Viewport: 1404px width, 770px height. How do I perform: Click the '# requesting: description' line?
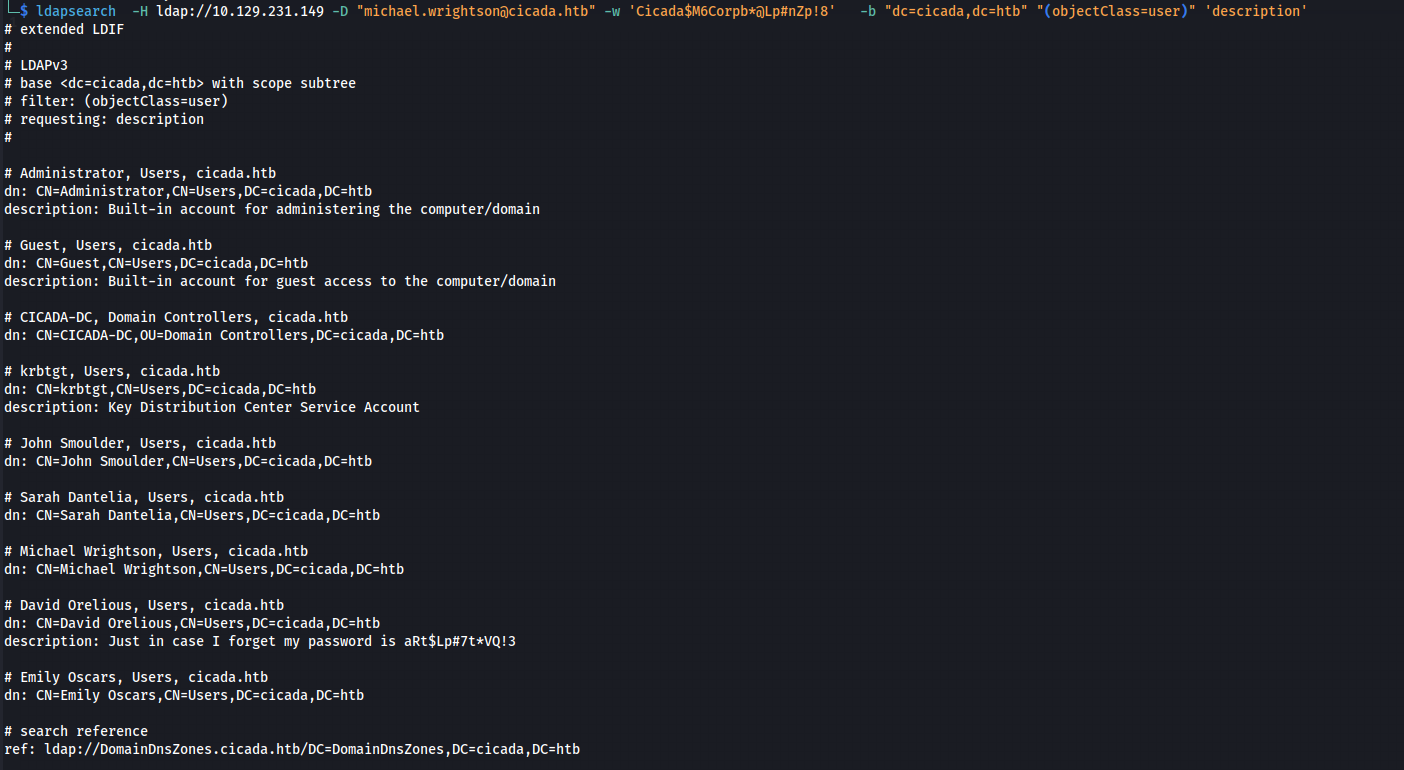point(104,119)
